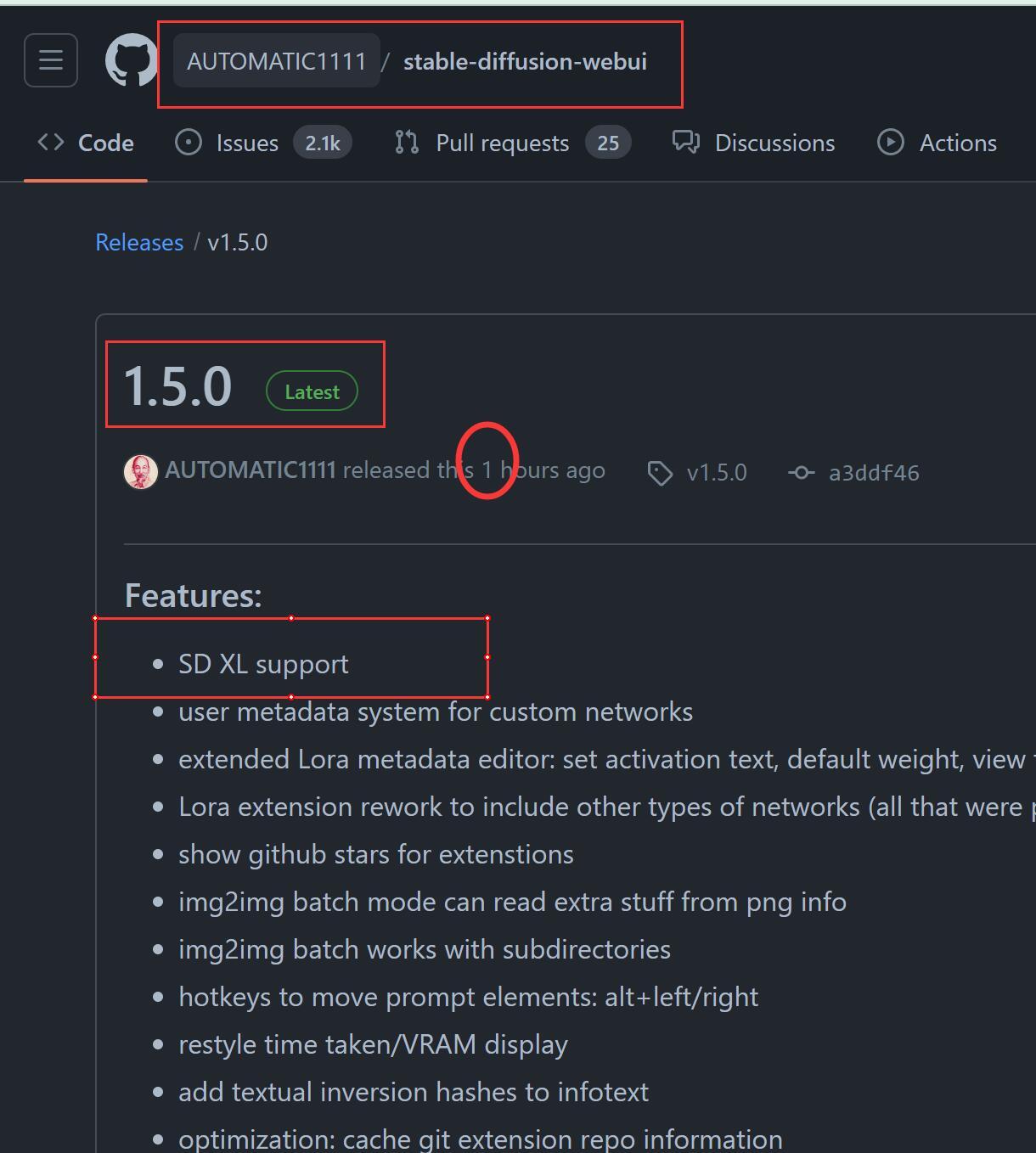
Task: Click 'extended Lora metadata editor' list item
Action: [x=607, y=759]
